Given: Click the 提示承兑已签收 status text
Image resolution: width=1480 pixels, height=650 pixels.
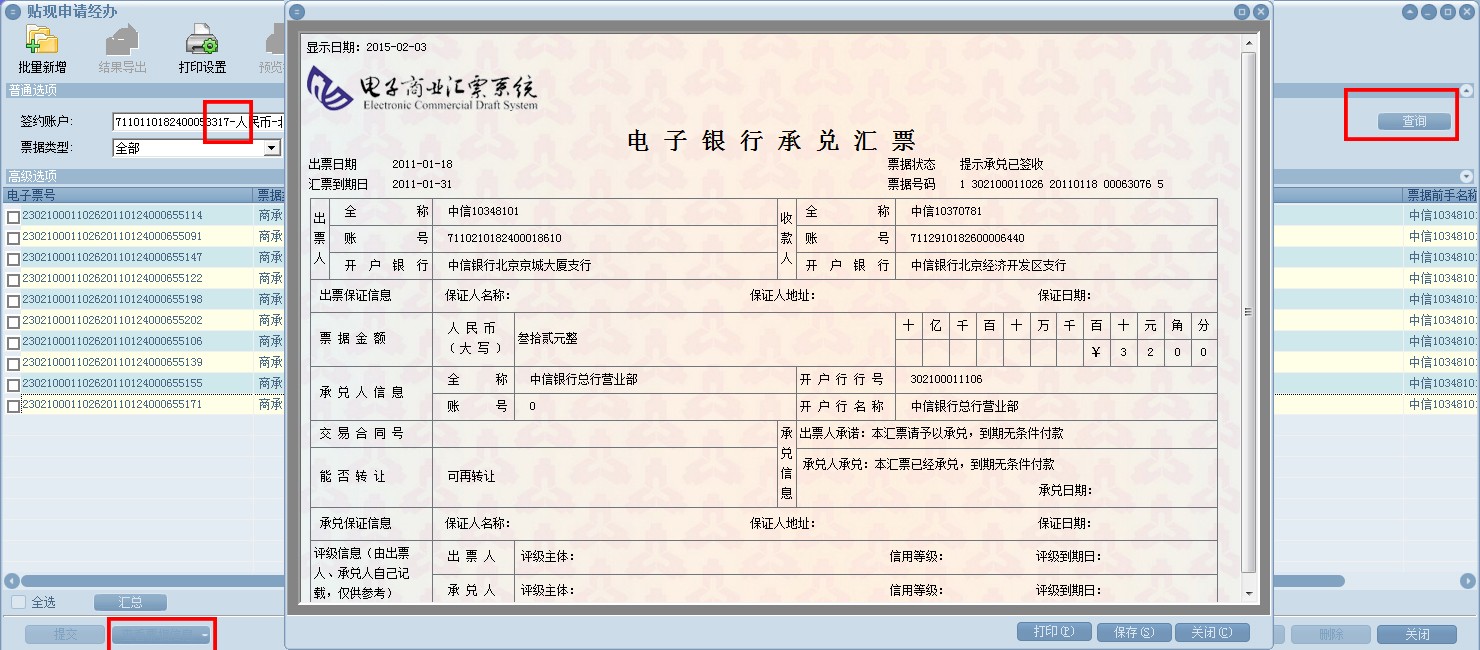Looking at the screenshot, I should pyautogui.click(x=1002, y=164).
